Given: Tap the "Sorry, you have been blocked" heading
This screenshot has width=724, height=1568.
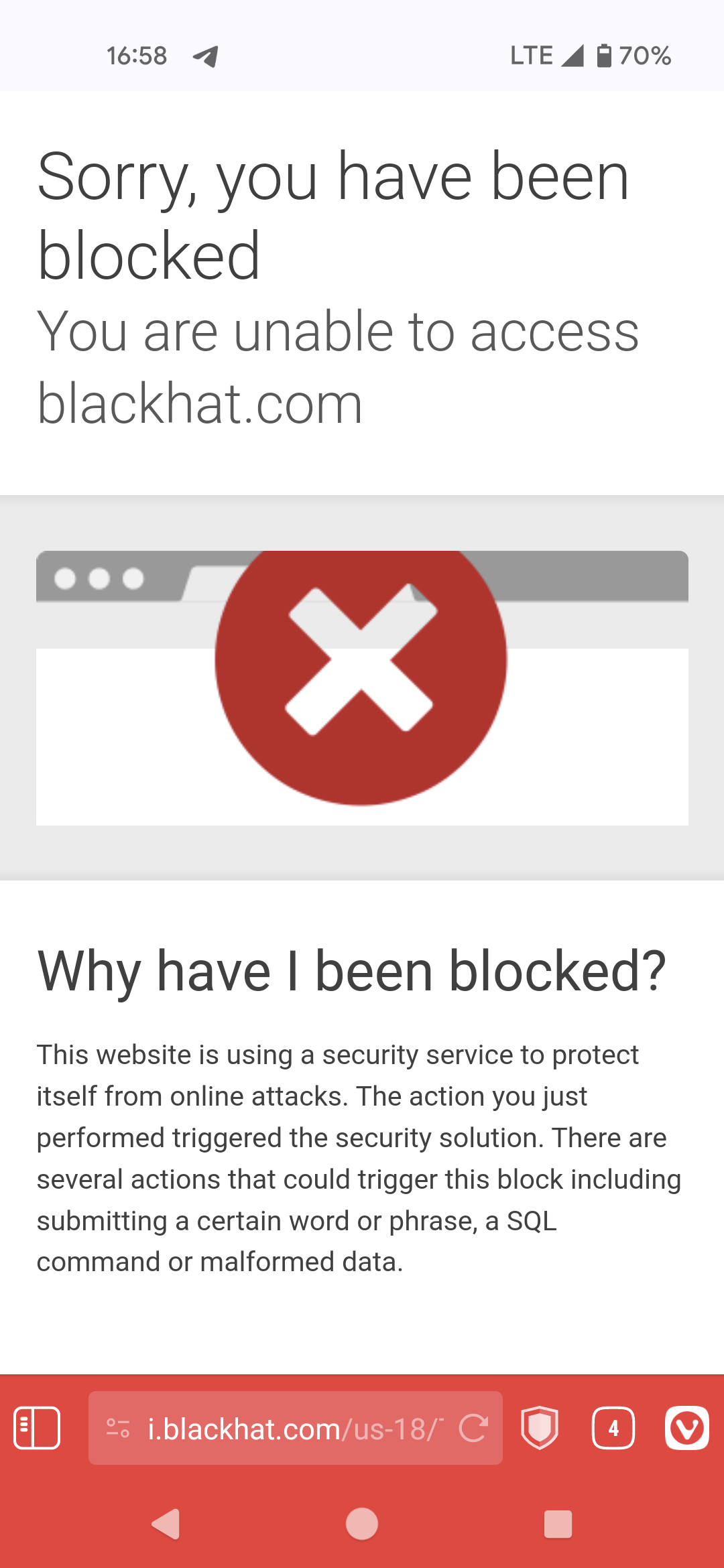Looking at the screenshot, I should tap(333, 216).
